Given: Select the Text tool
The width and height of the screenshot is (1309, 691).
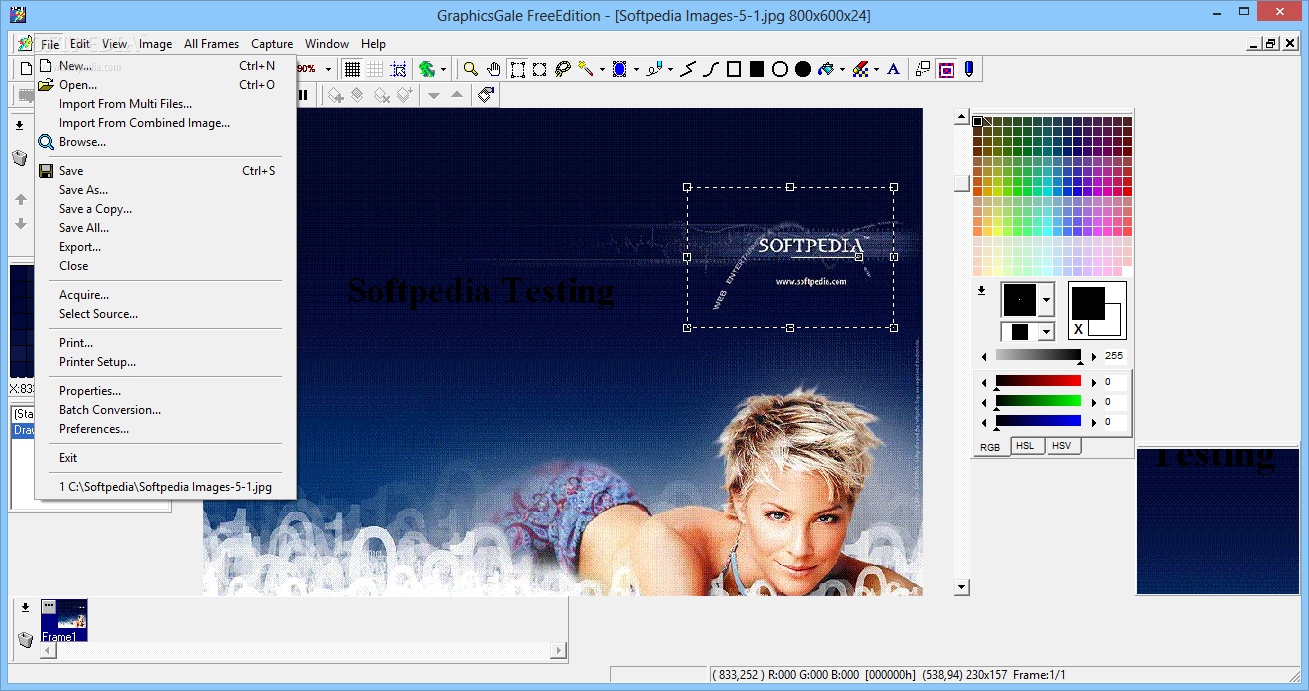Looking at the screenshot, I should coord(894,69).
